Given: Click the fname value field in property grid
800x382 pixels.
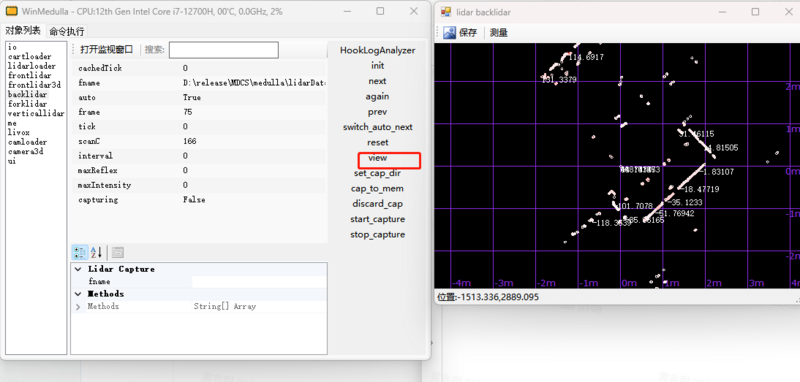Looking at the screenshot, I should tap(259, 282).
